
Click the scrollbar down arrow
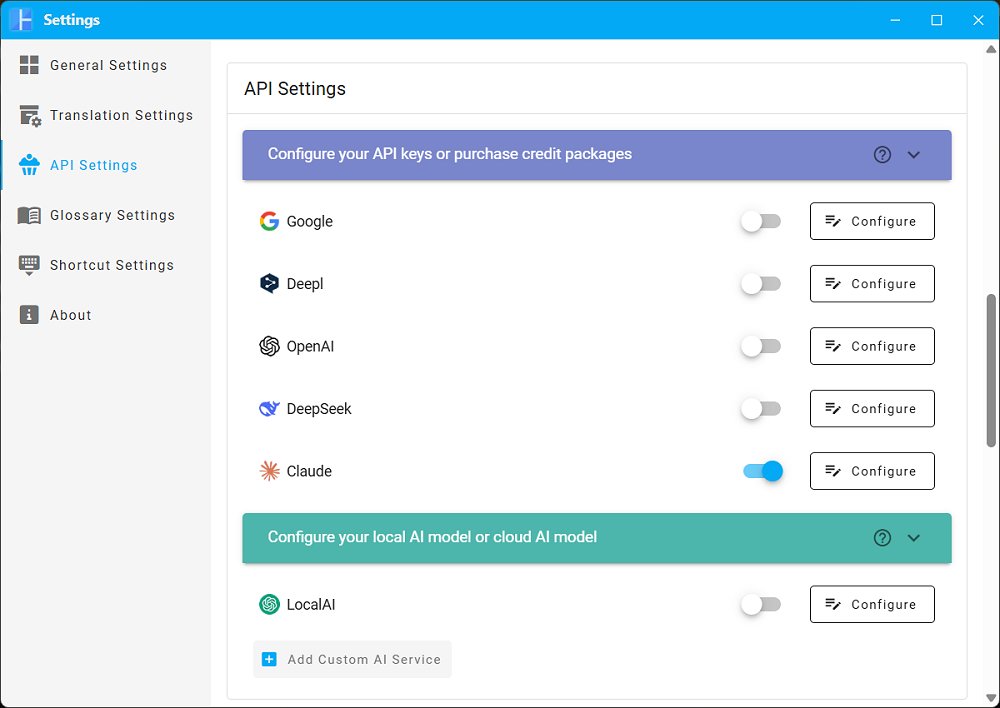(x=991, y=698)
